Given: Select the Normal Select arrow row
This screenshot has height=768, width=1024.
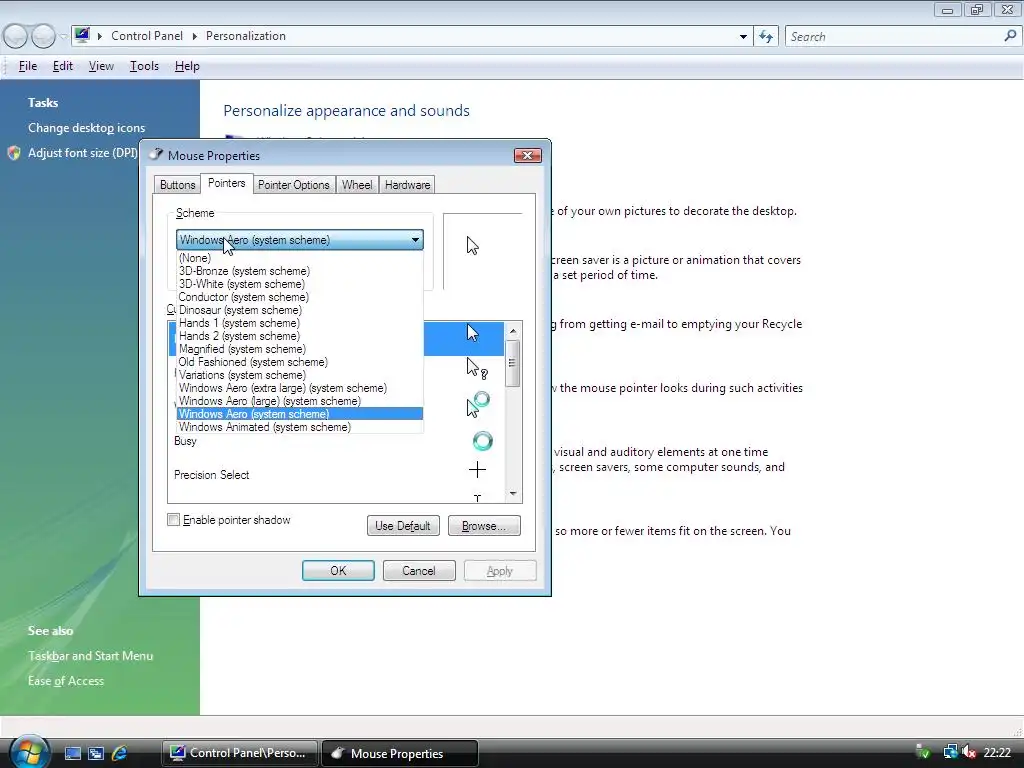Looking at the screenshot, I should [464, 339].
